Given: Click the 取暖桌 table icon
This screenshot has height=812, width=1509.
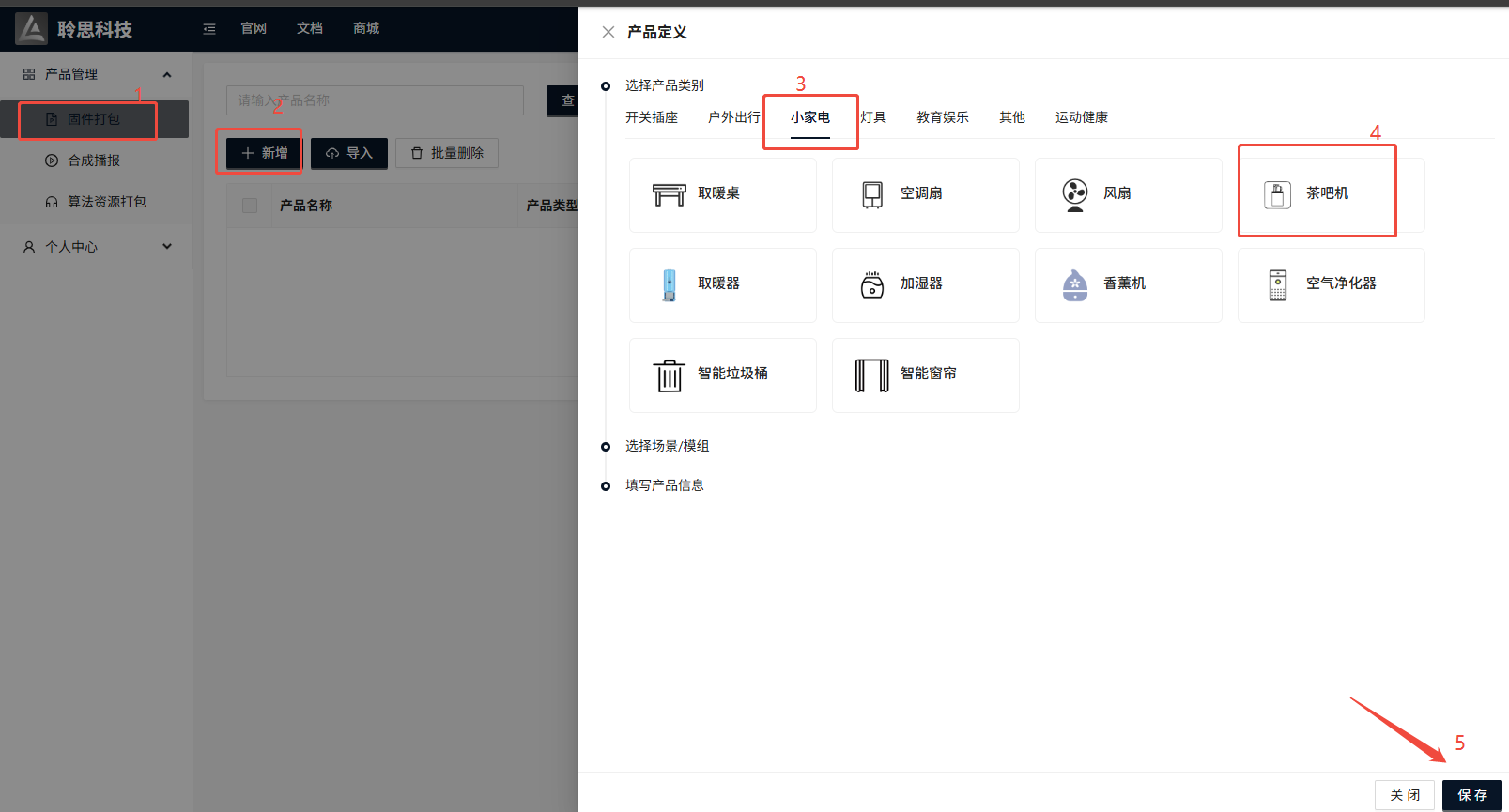Looking at the screenshot, I should (670, 194).
